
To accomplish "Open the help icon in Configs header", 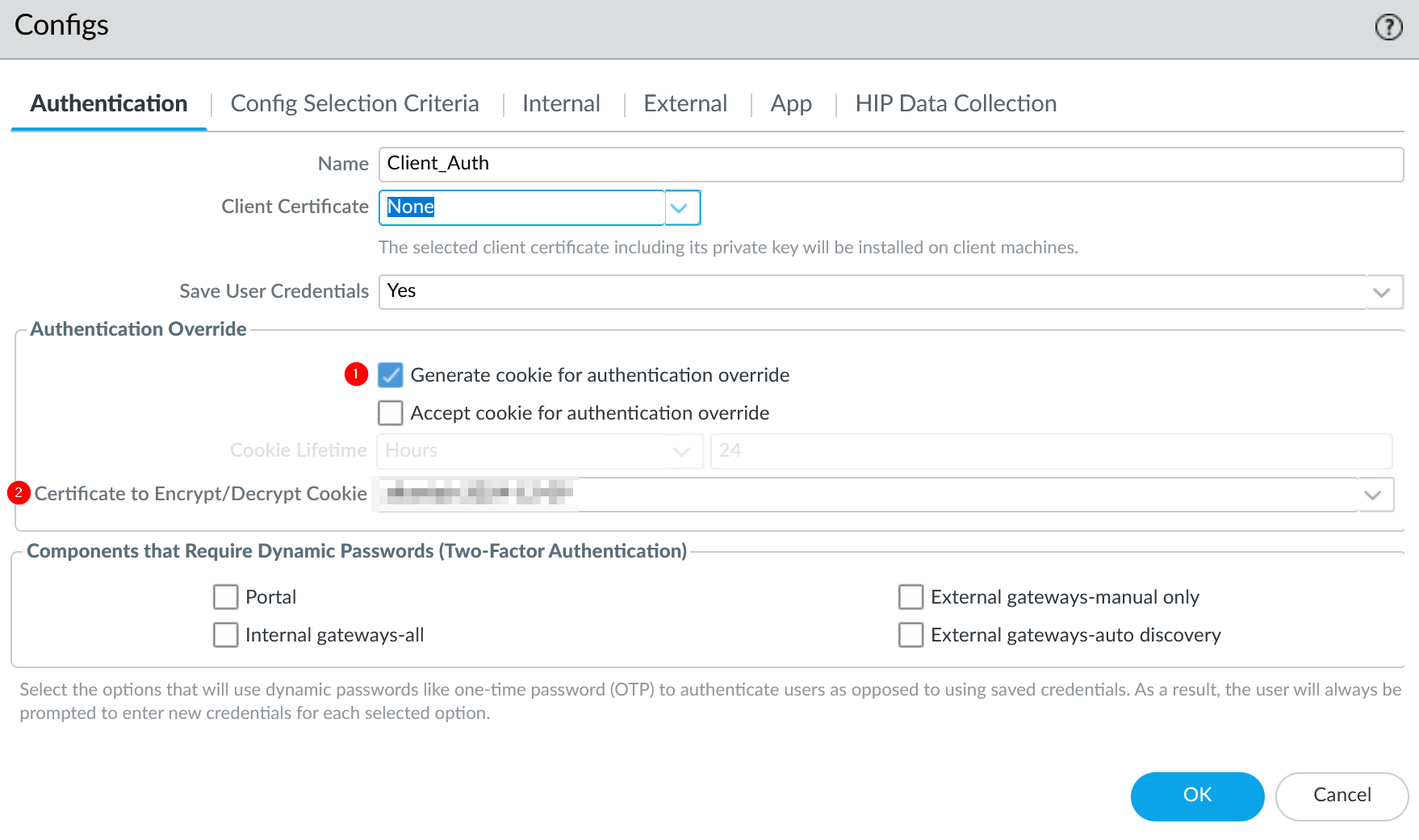I will 1388,27.
